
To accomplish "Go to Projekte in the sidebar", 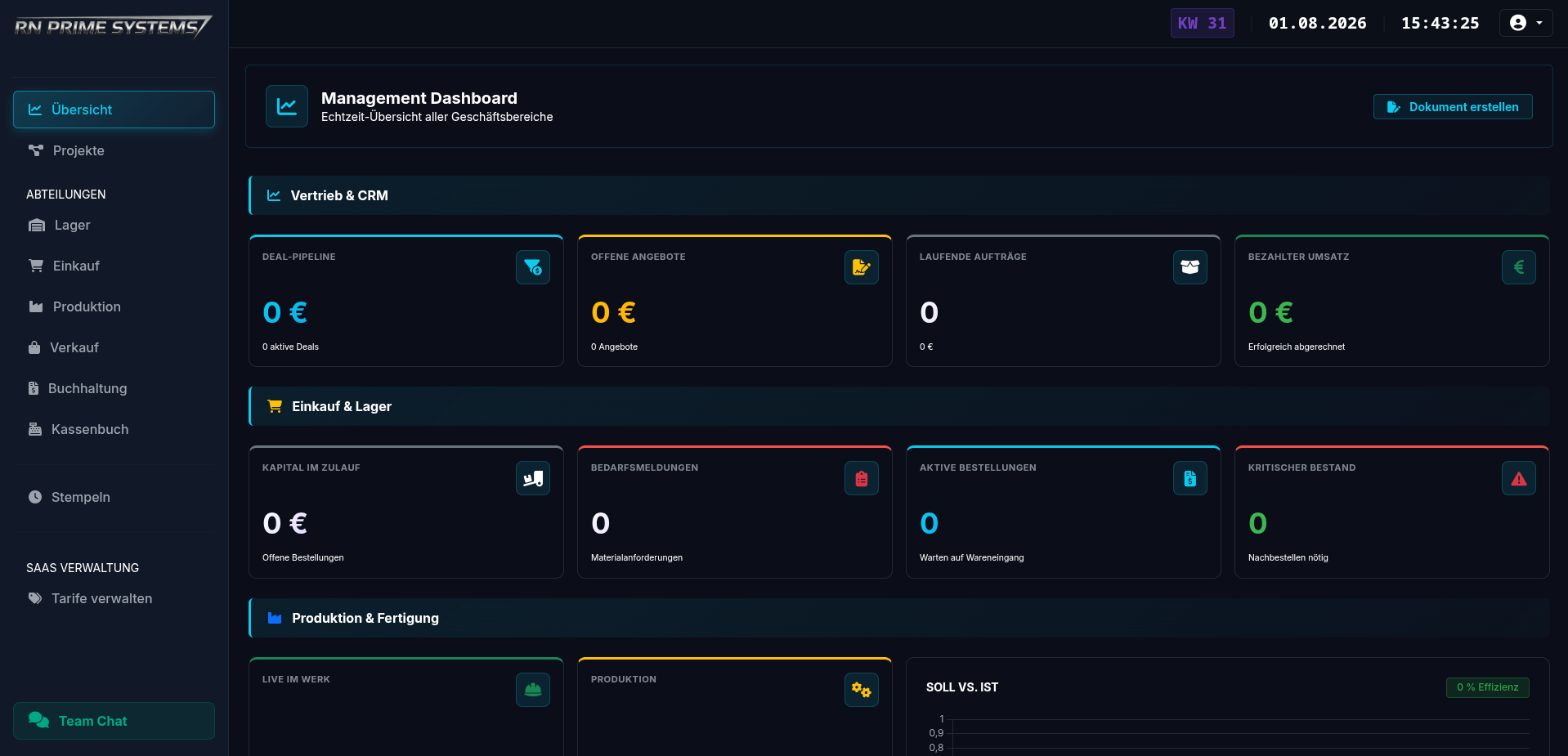I will 114,150.
